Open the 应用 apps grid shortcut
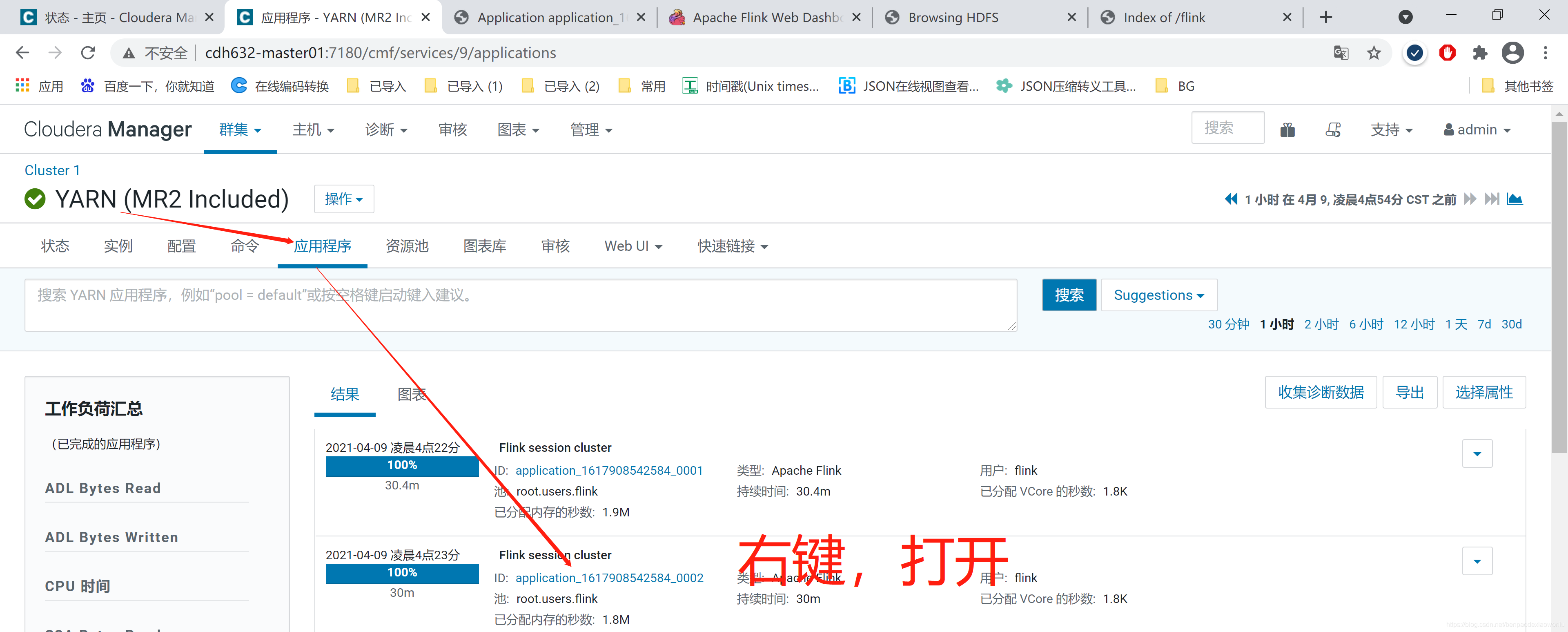 (40, 86)
